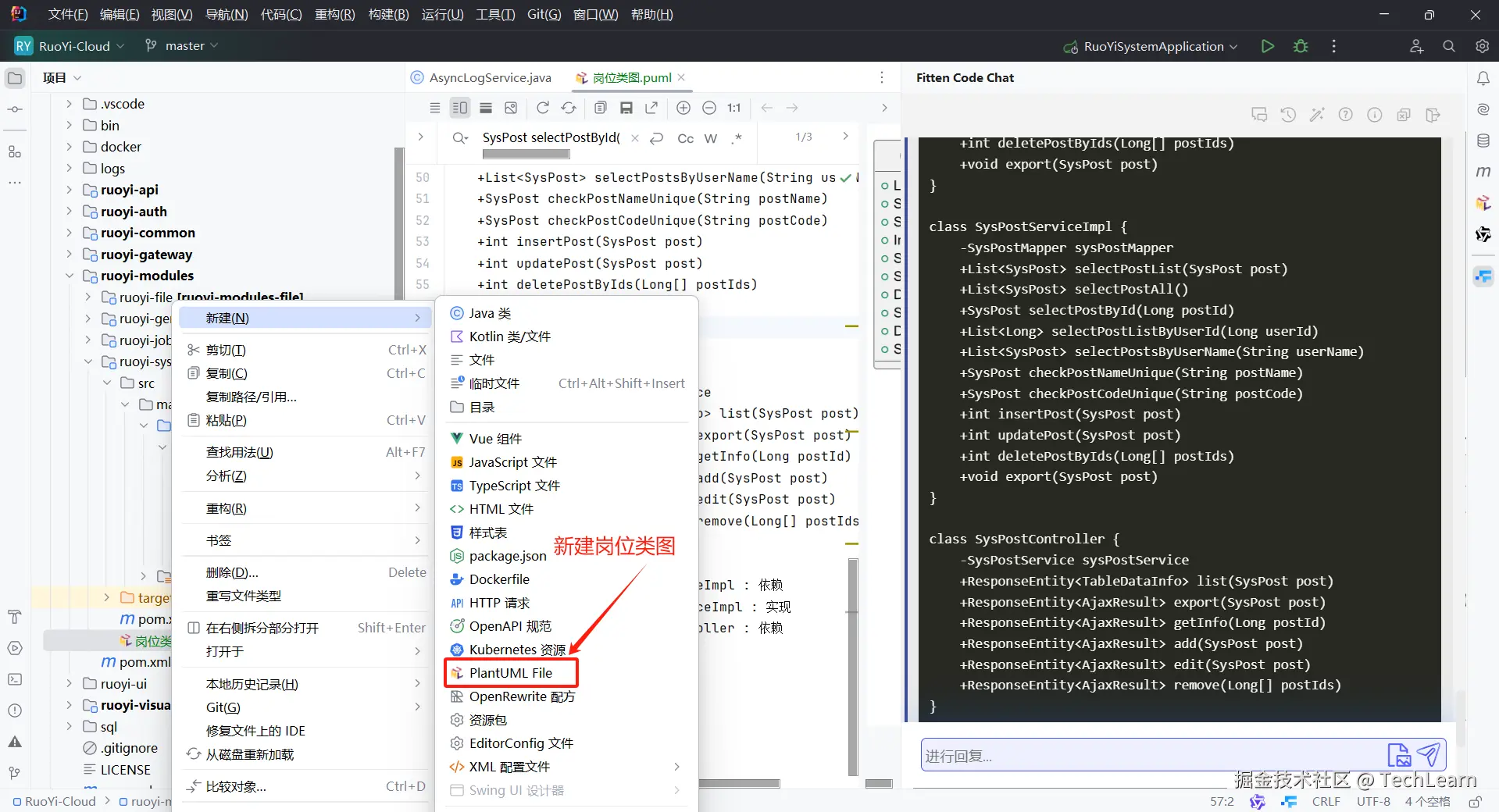Toggle whole words (W) in search
Screen dimensions: 1499x812
coord(710,138)
